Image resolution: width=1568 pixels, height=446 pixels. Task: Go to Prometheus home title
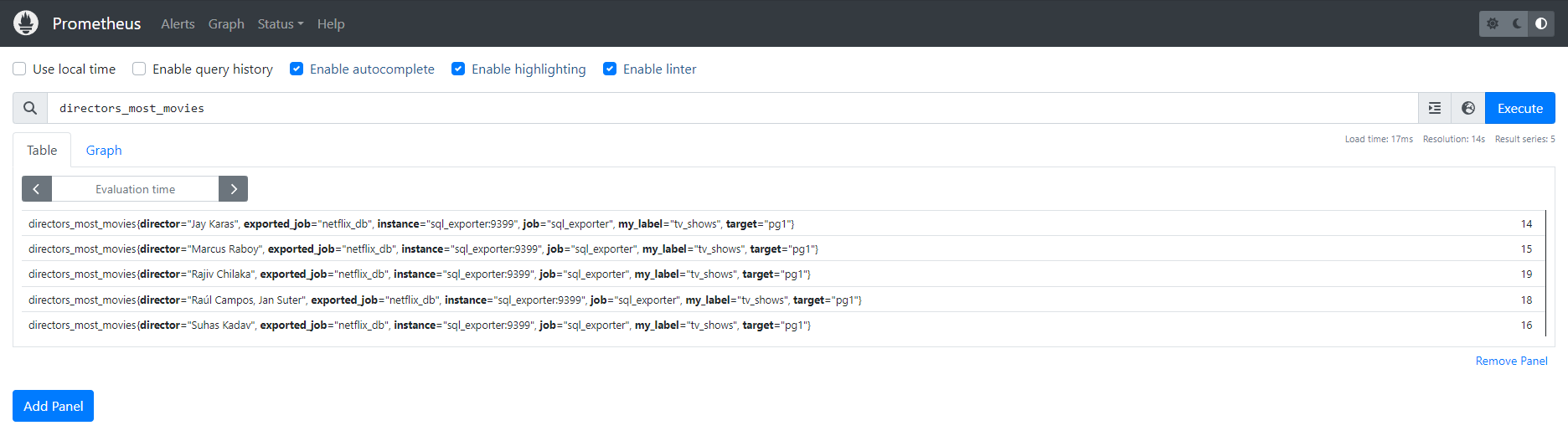coord(96,23)
